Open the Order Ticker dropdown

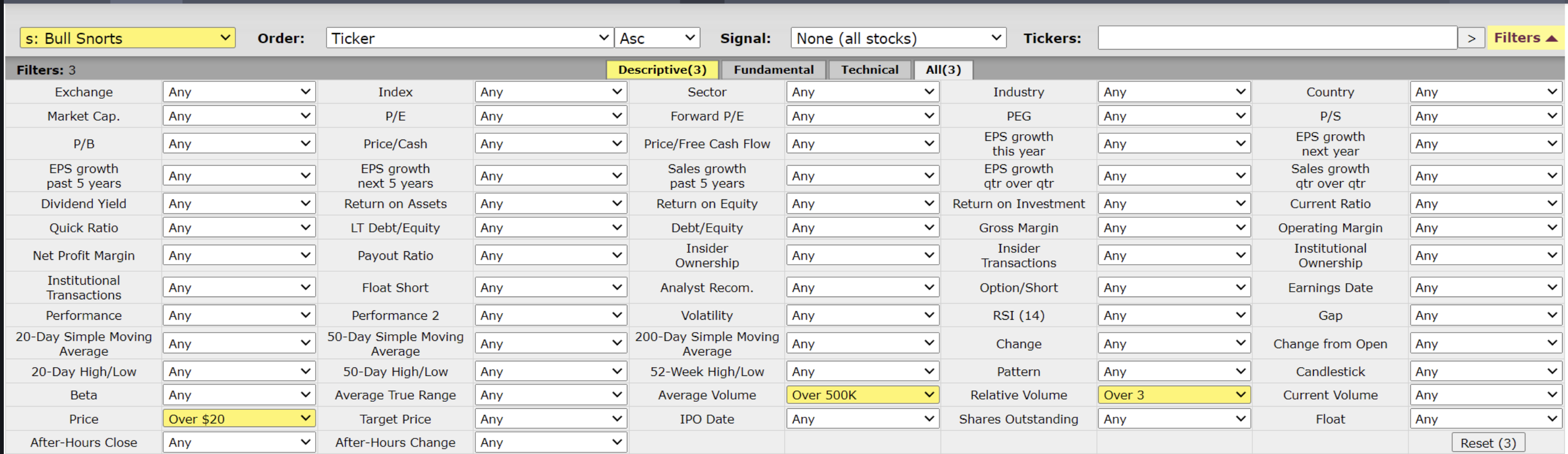[469, 38]
